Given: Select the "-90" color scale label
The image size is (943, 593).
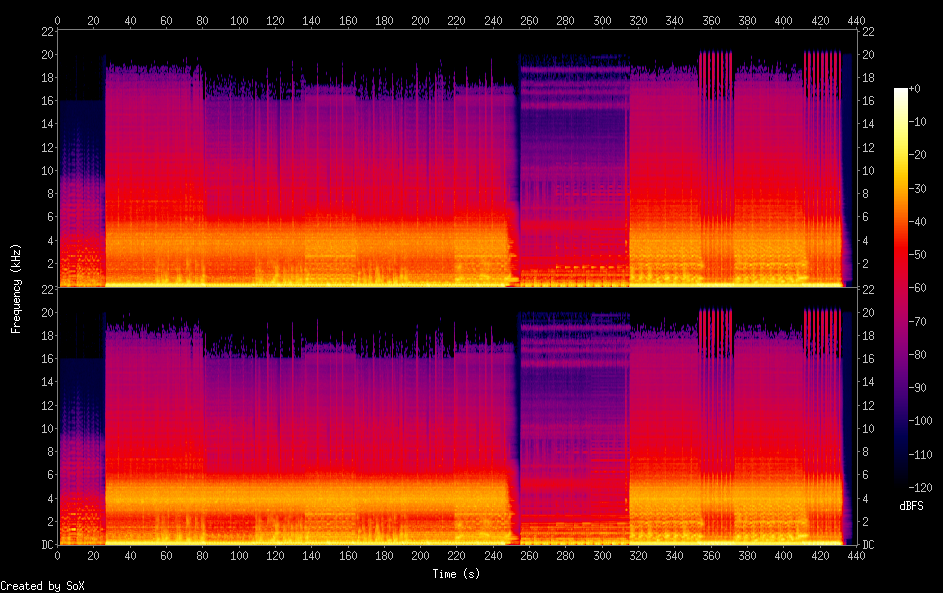Looking at the screenshot, I should point(918,387).
